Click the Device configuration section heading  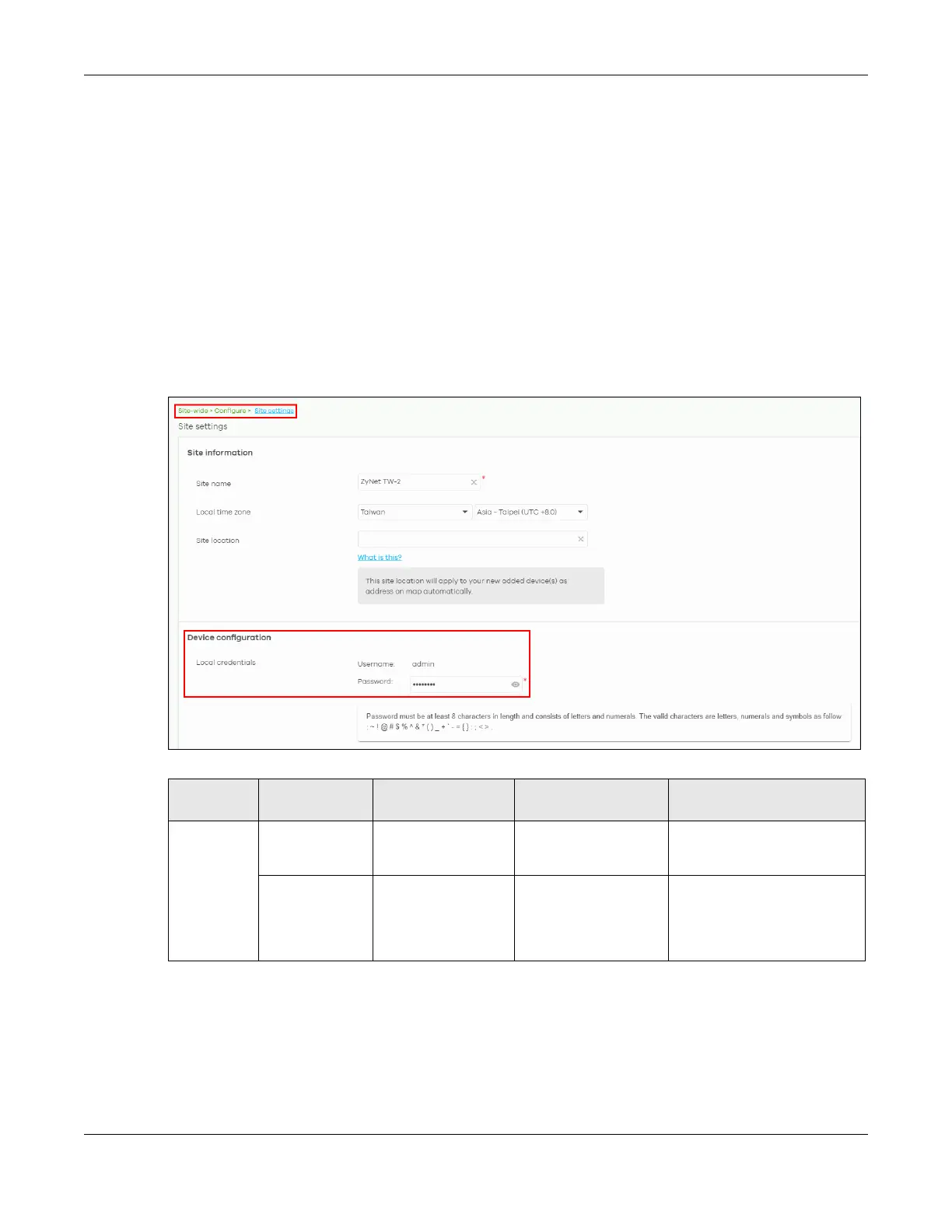point(229,638)
